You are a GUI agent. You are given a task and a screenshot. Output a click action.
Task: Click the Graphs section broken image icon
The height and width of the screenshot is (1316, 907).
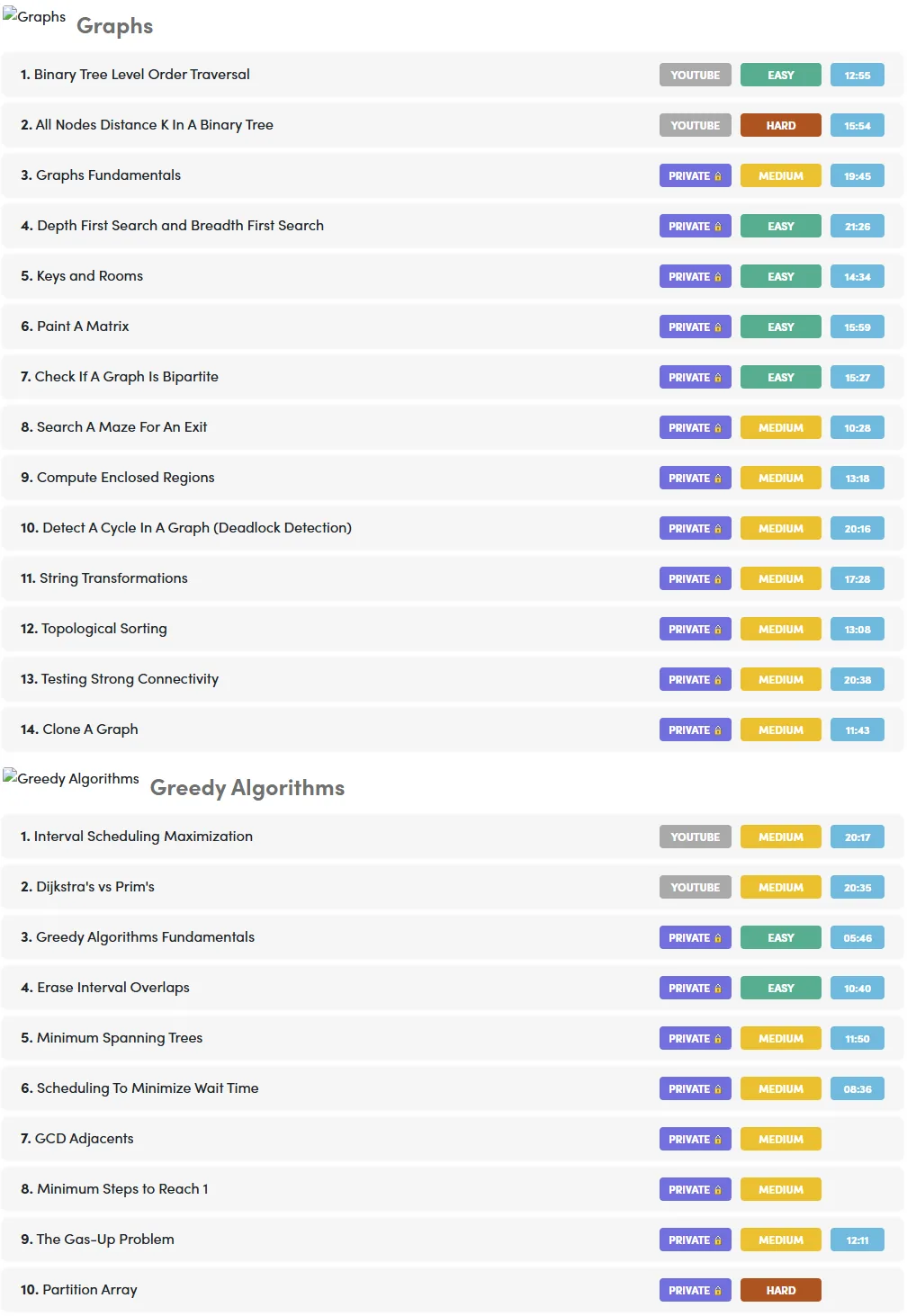coord(34,17)
